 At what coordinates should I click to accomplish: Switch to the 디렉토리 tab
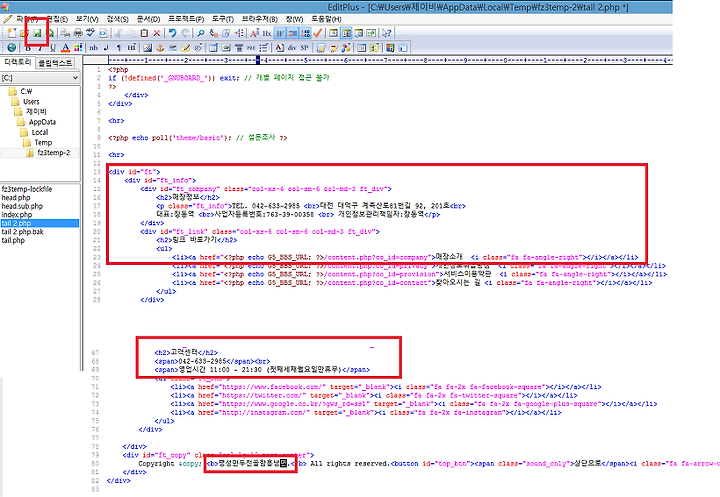[x=17, y=62]
